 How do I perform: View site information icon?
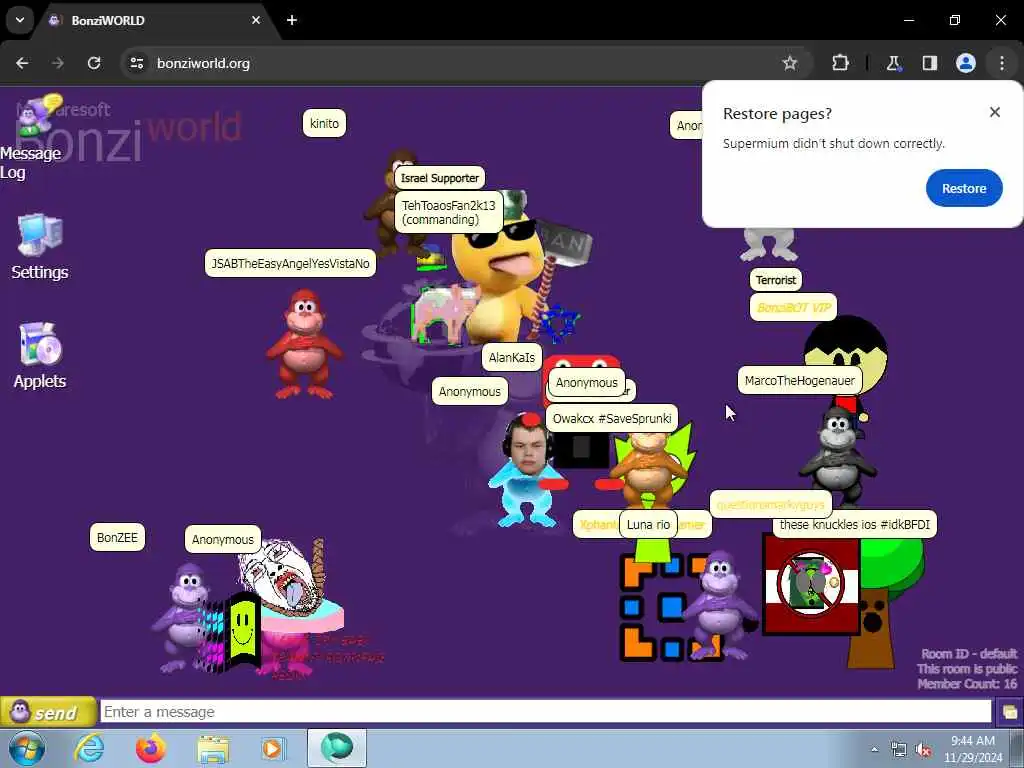click(136, 63)
